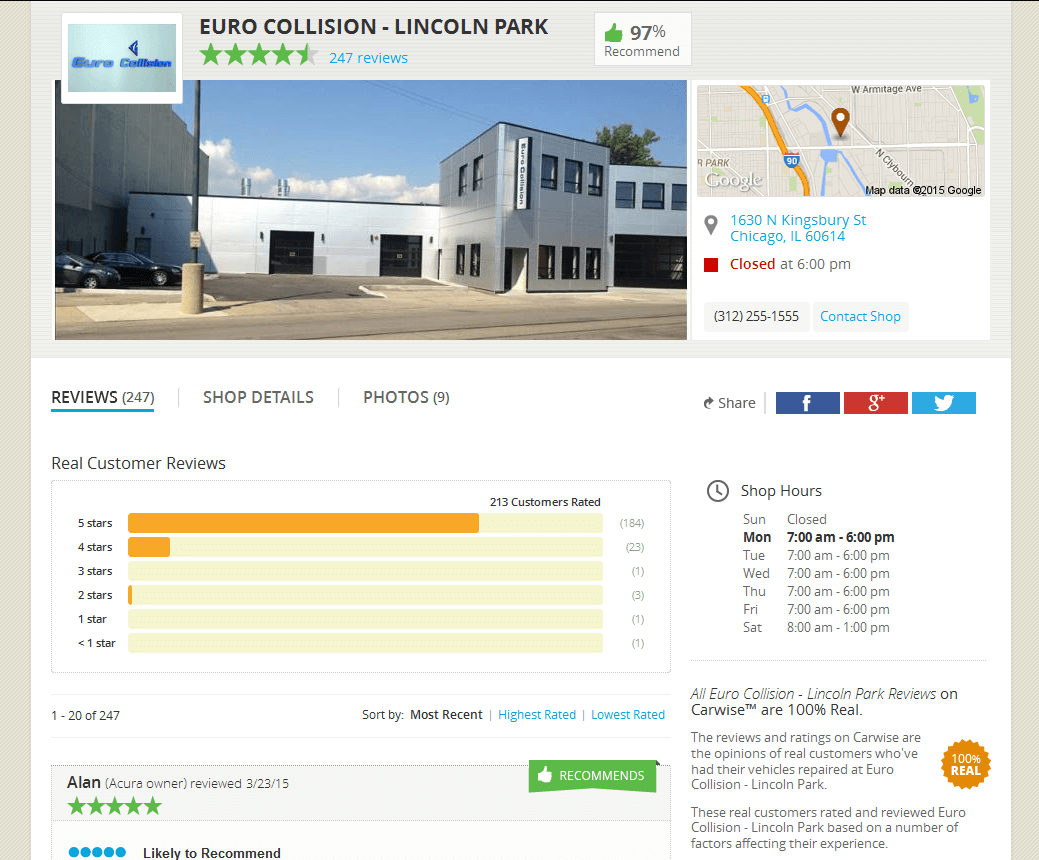This screenshot has height=860, width=1039.
Task: Click the Google Plus share icon
Action: click(x=875, y=403)
